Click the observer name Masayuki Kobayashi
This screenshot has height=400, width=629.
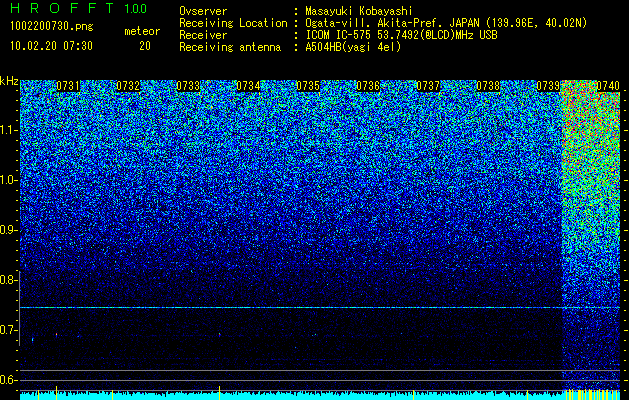click(359, 11)
